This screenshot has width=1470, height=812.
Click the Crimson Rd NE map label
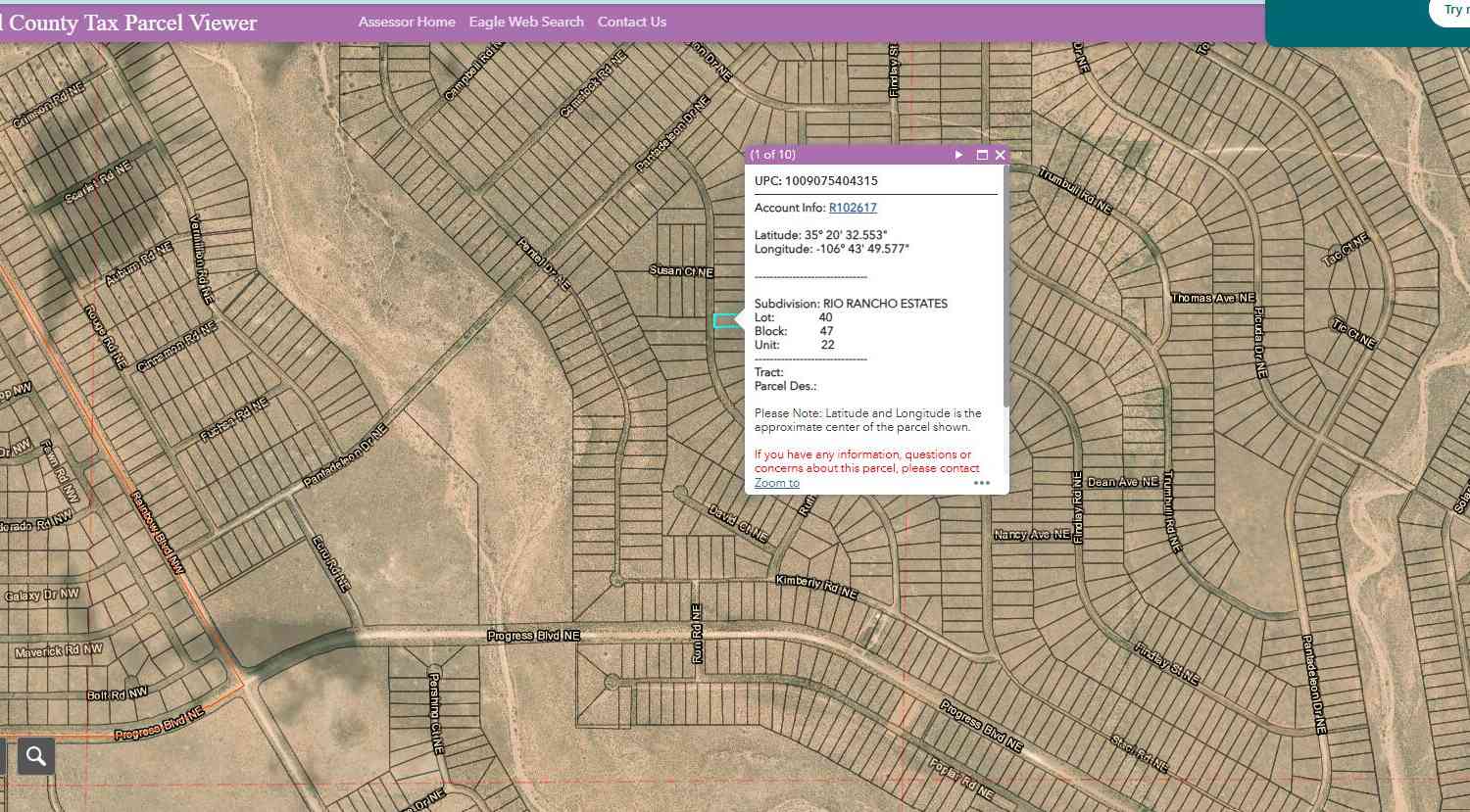48,106
